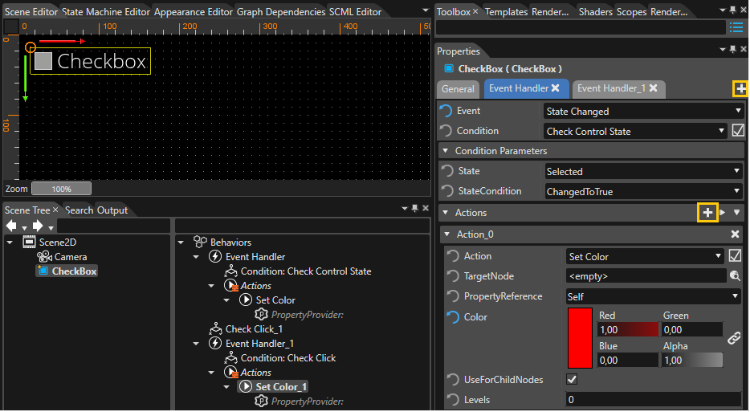Close the Toolbox tab with its X

pyautogui.click(x=475, y=11)
